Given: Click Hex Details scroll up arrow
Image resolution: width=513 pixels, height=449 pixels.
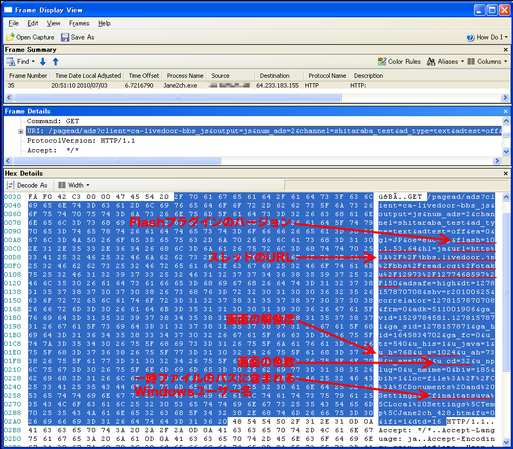Looking at the screenshot, I should [x=506, y=197].
